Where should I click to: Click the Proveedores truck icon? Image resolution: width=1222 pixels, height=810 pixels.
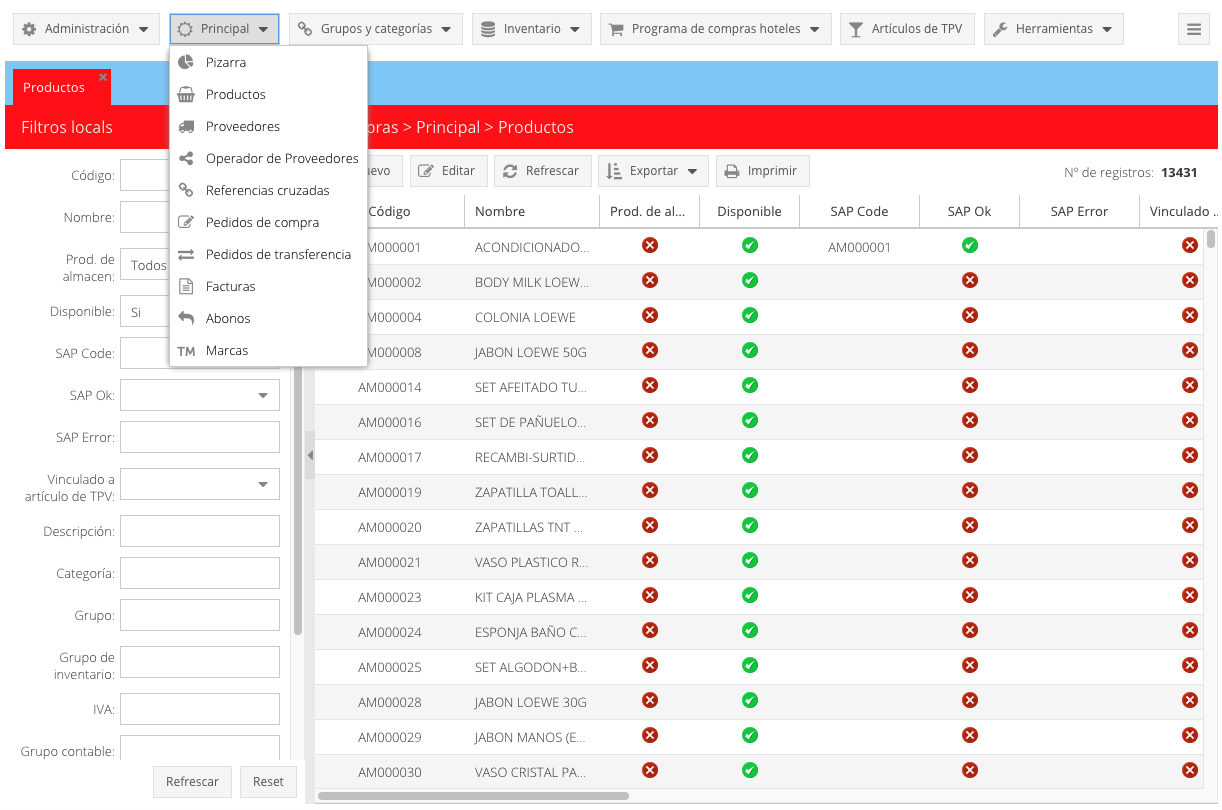186,126
